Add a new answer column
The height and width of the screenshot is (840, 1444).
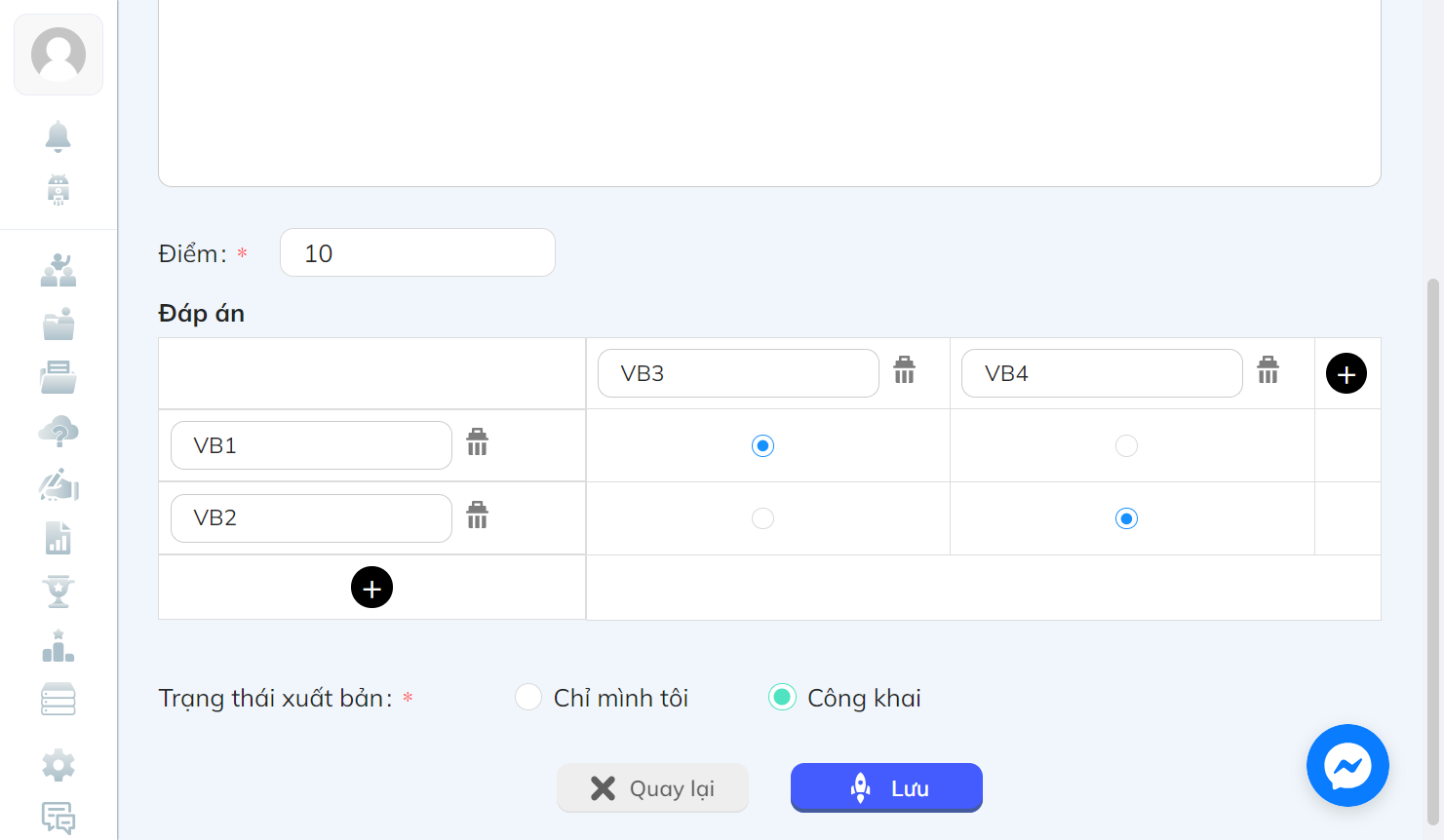1346,373
